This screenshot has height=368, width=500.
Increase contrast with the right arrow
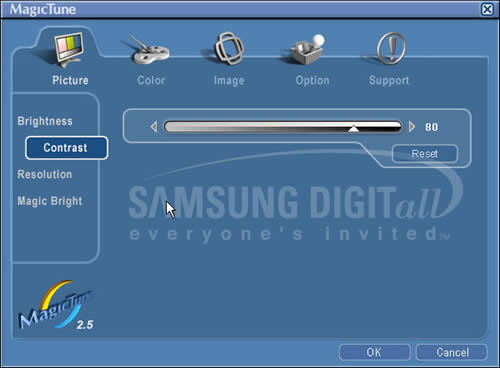412,127
